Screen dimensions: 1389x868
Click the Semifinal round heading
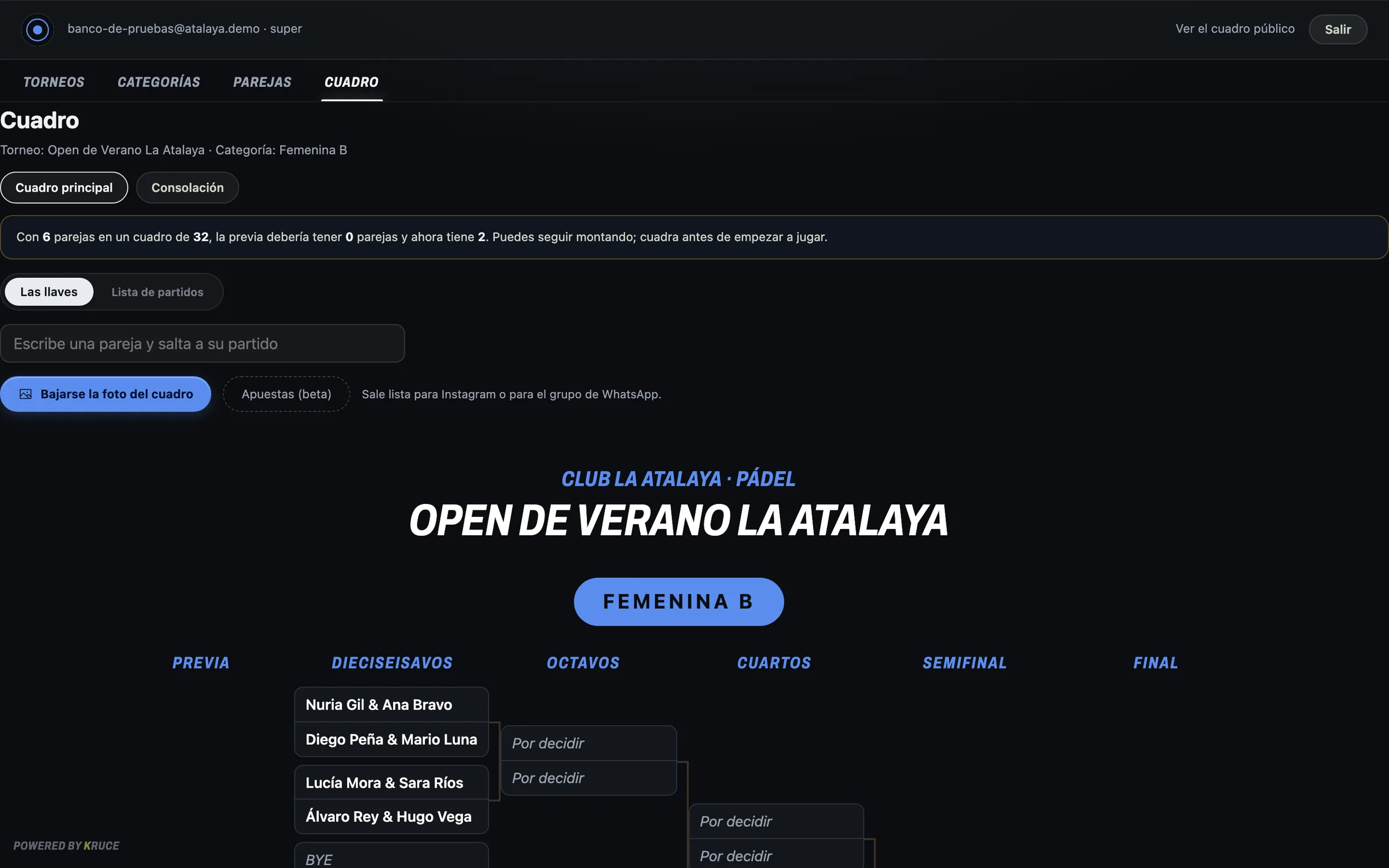point(965,663)
